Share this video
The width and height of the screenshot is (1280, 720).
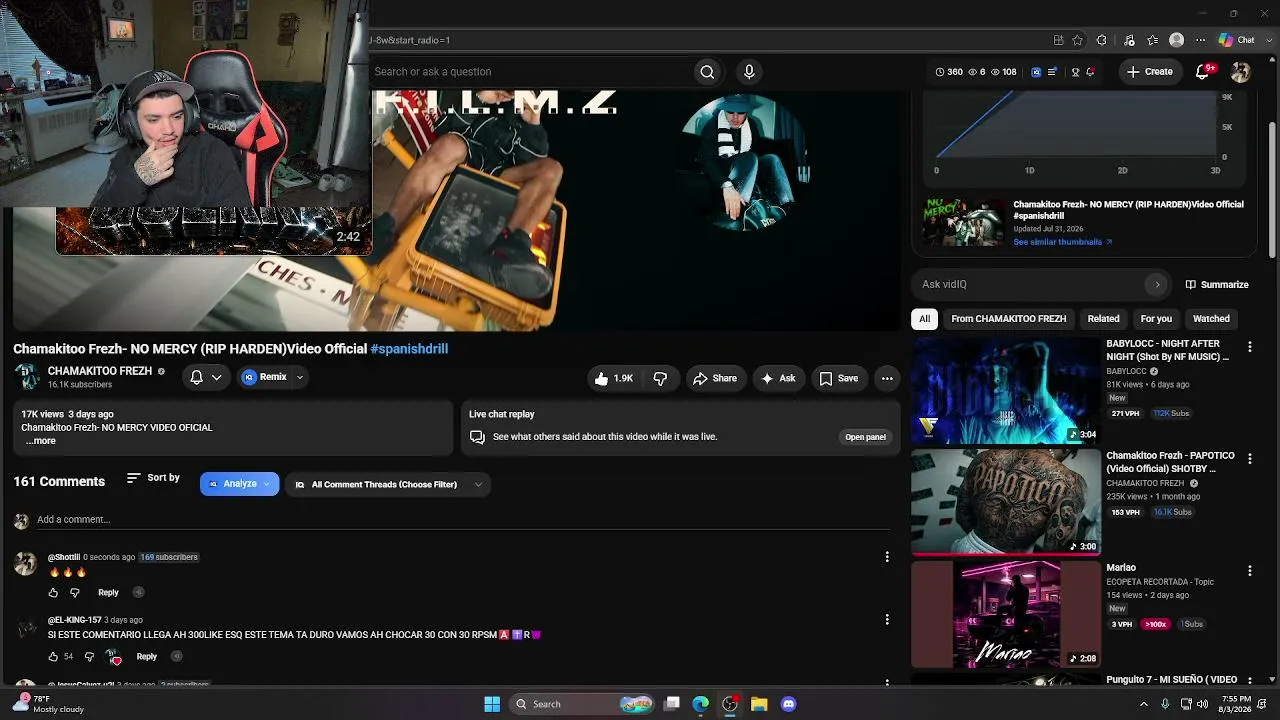point(714,378)
